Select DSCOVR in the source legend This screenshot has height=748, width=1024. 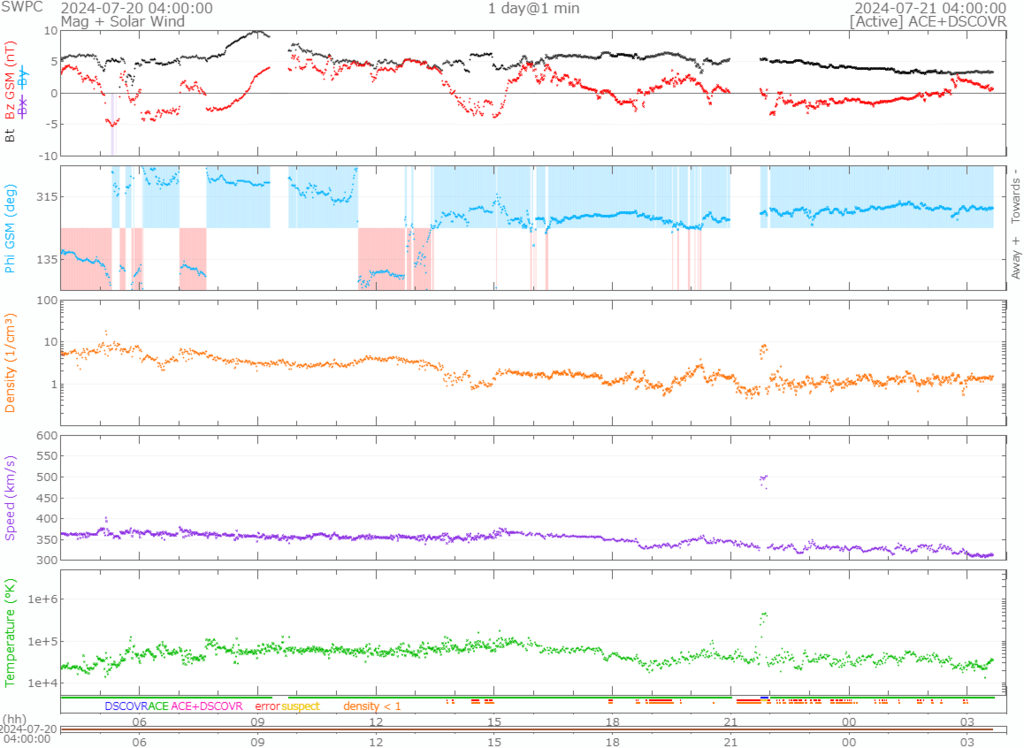tap(126, 706)
